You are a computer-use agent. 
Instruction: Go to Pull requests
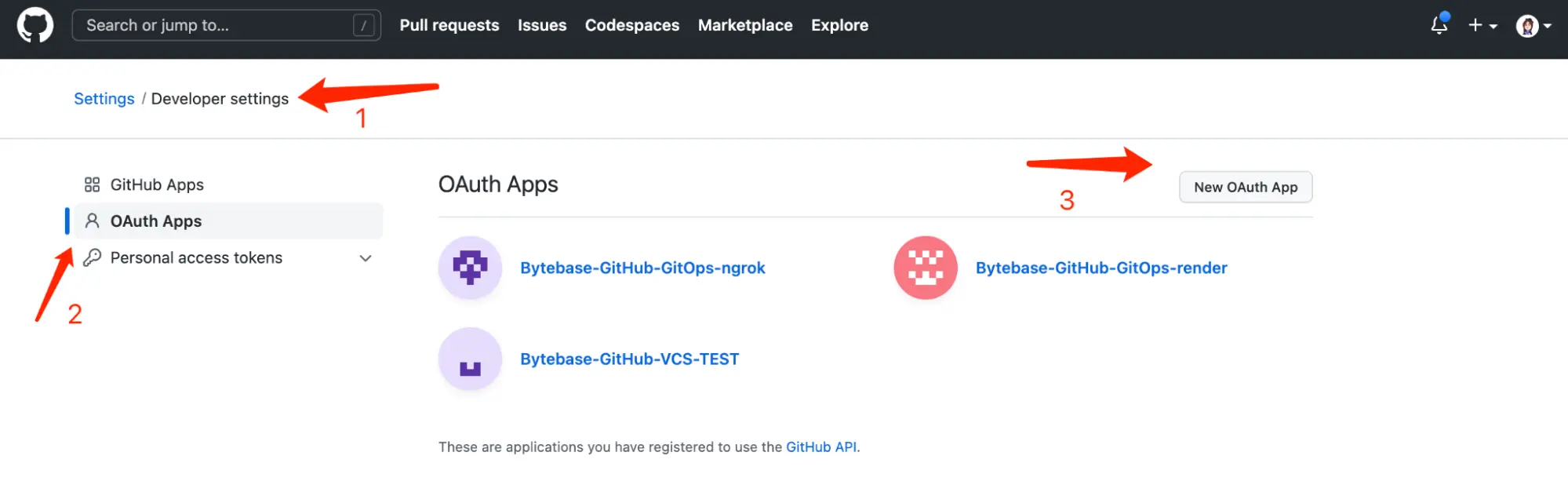(449, 25)
